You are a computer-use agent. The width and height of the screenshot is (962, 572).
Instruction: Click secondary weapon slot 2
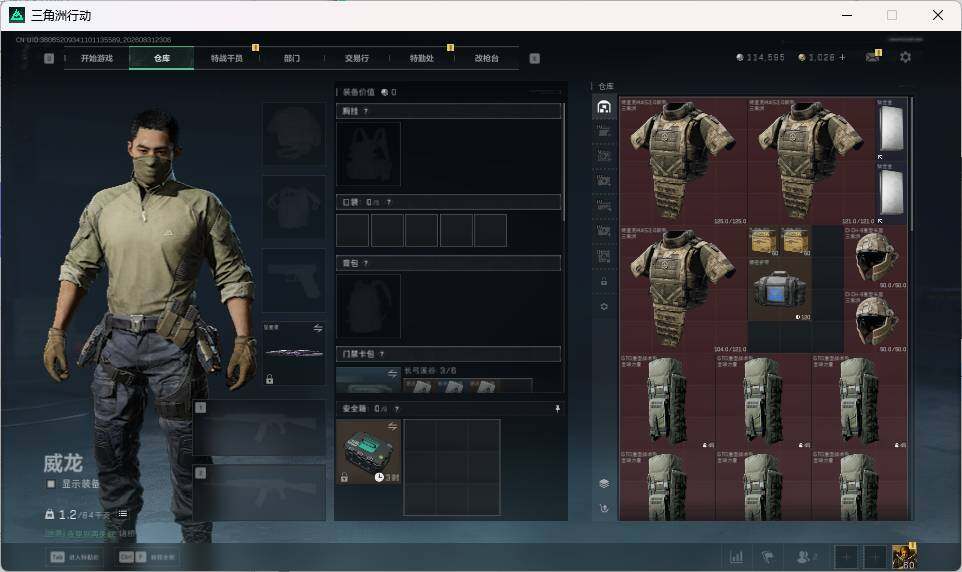[260, 493]
